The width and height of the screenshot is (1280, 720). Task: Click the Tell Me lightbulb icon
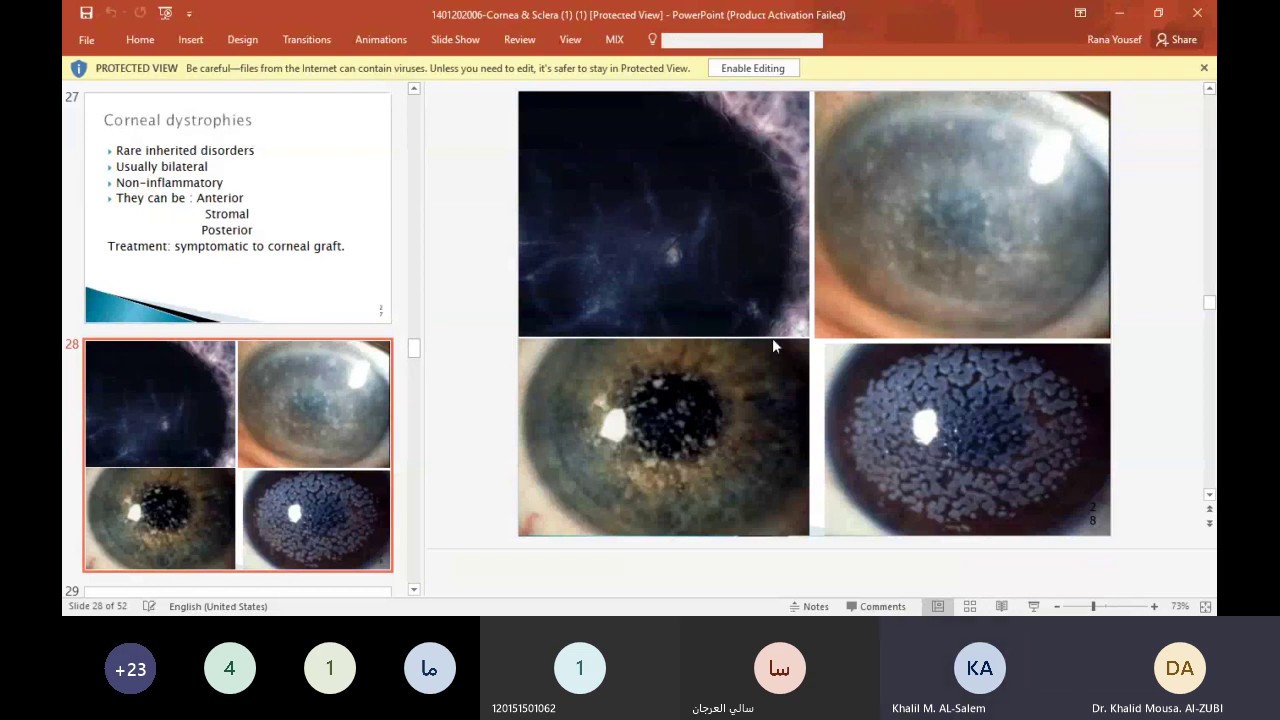pos(652,40)
